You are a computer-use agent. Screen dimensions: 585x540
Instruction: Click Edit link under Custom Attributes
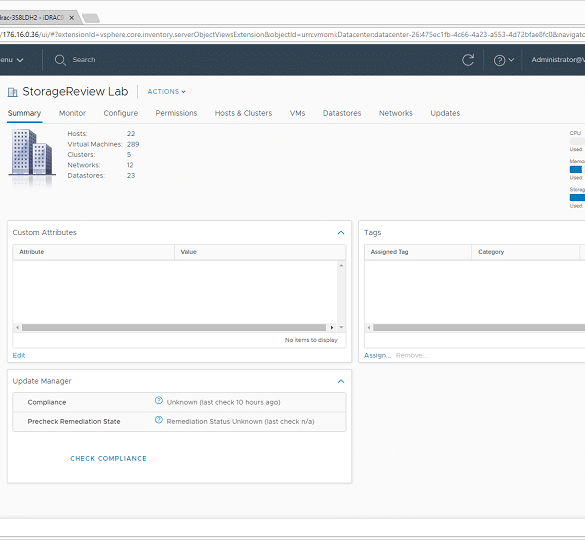(x=19, y=355)
